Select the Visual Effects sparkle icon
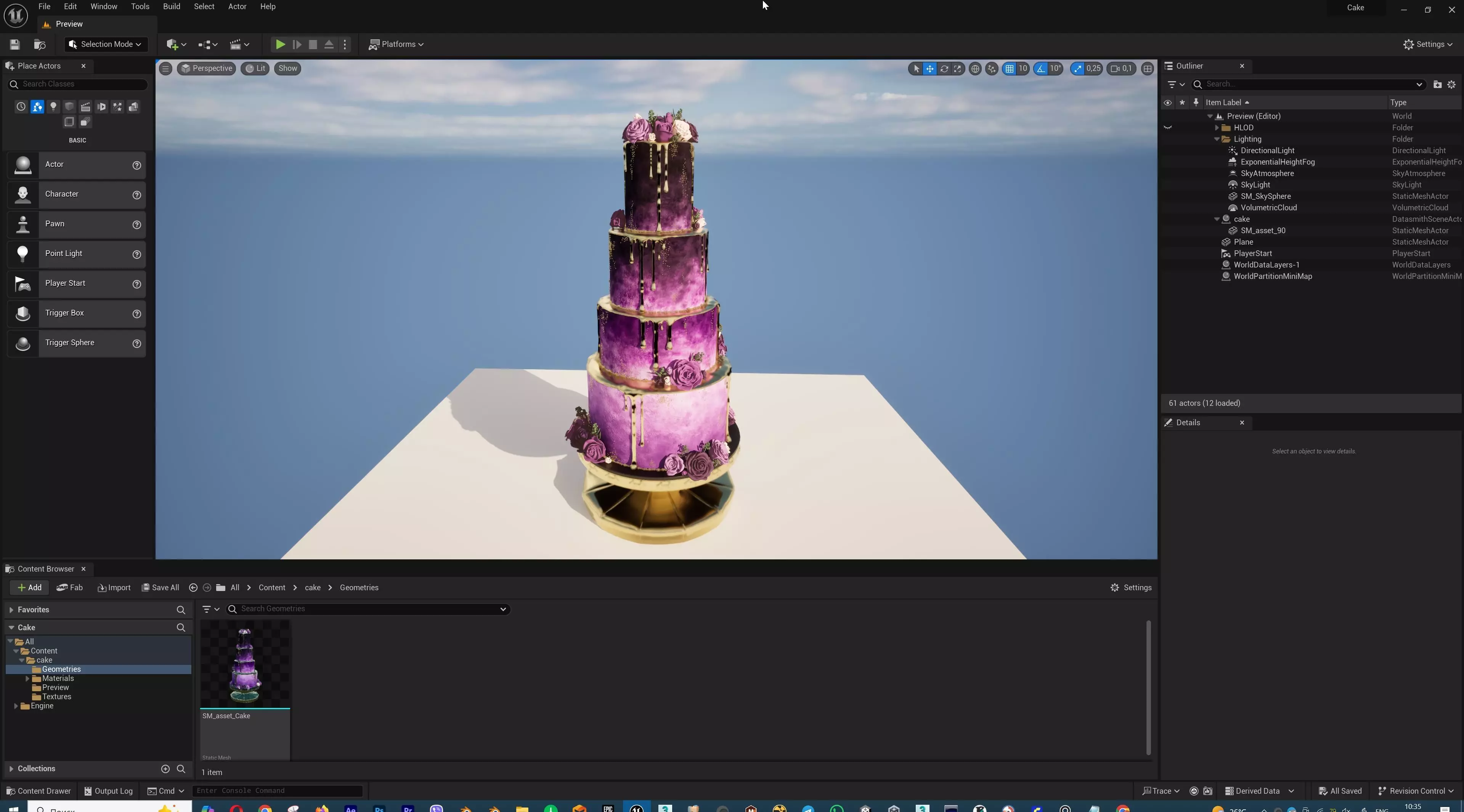Screen dimensions: 1464x812 (x=118, y=107)
